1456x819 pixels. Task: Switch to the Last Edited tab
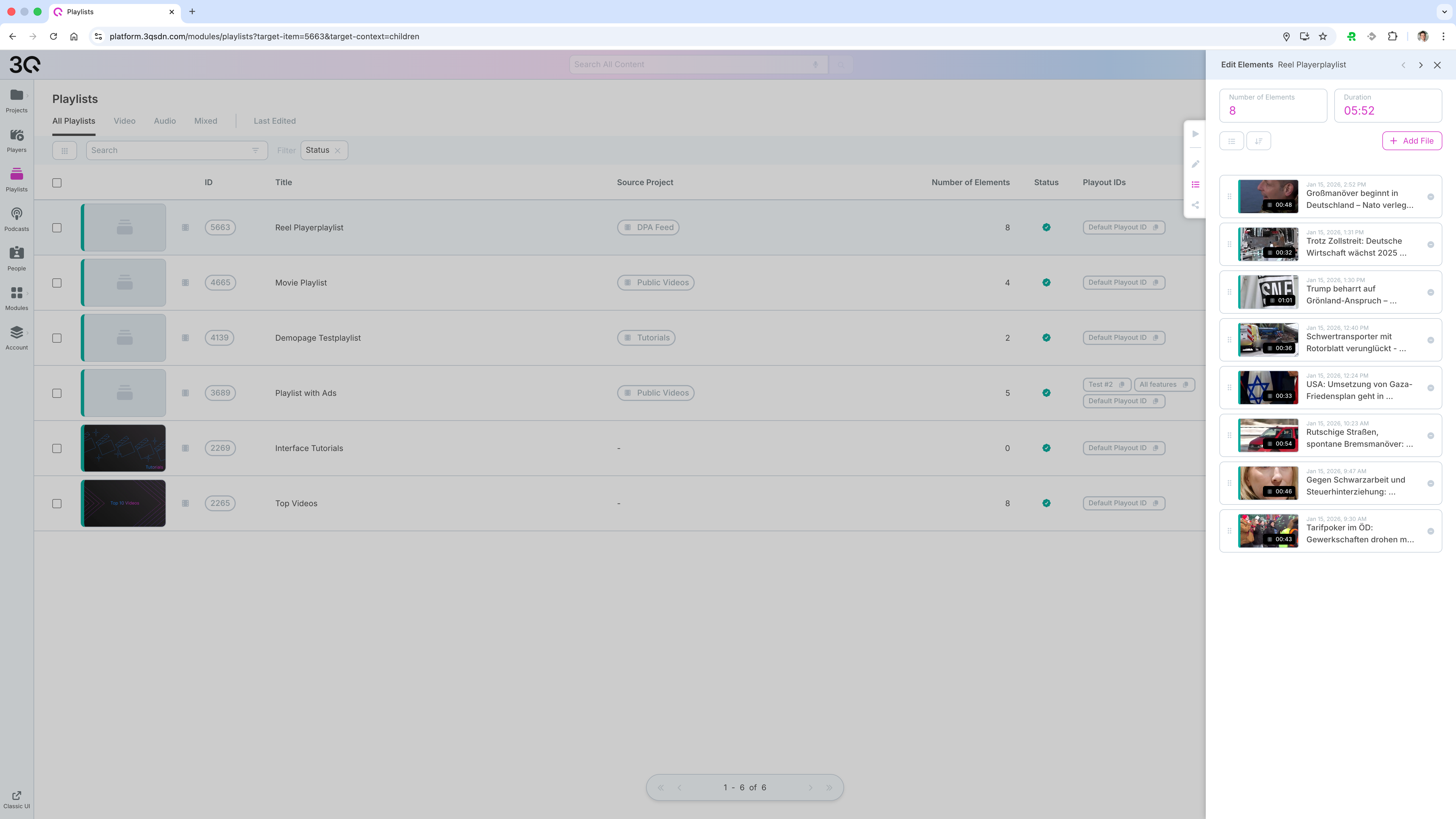(274, 121)
